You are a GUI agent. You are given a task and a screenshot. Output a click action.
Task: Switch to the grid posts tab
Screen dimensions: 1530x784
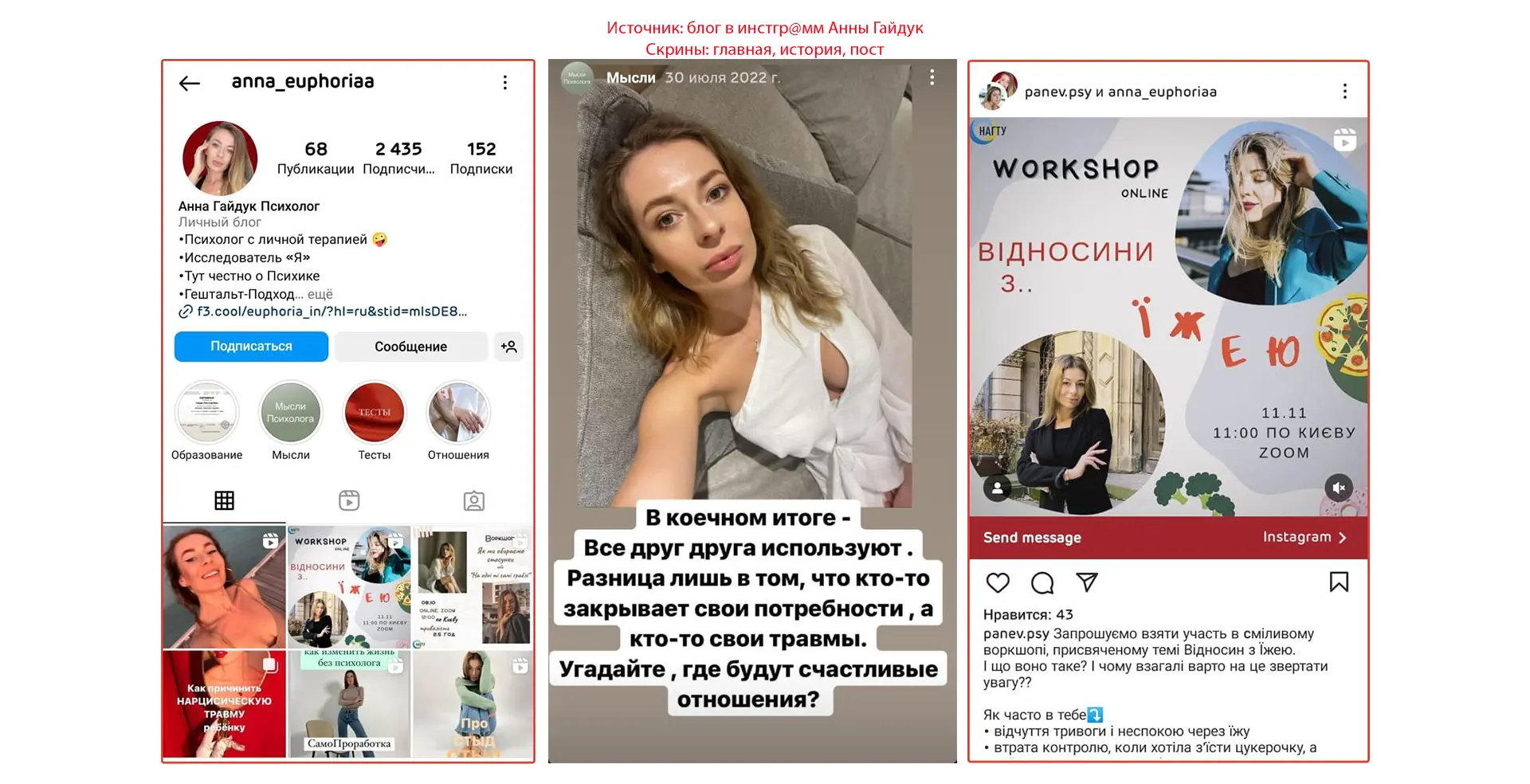(225, 500)
